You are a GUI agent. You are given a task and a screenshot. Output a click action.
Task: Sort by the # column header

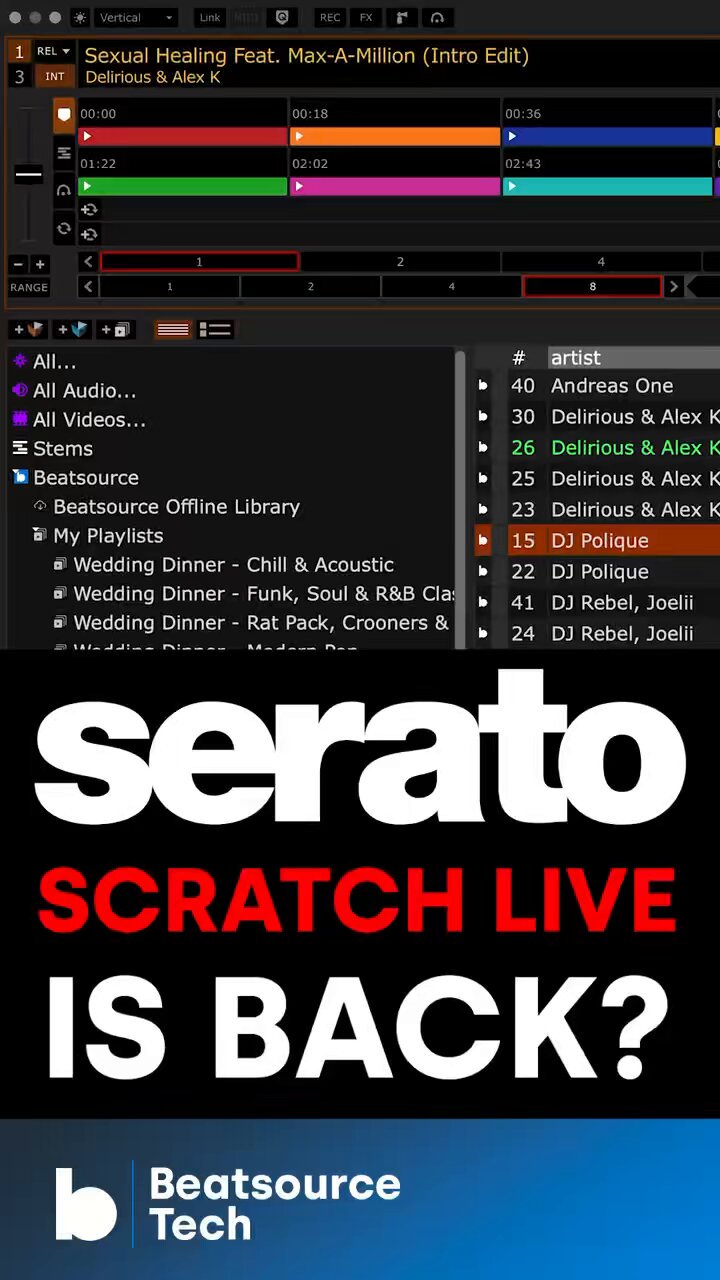[x=519, y=358]
